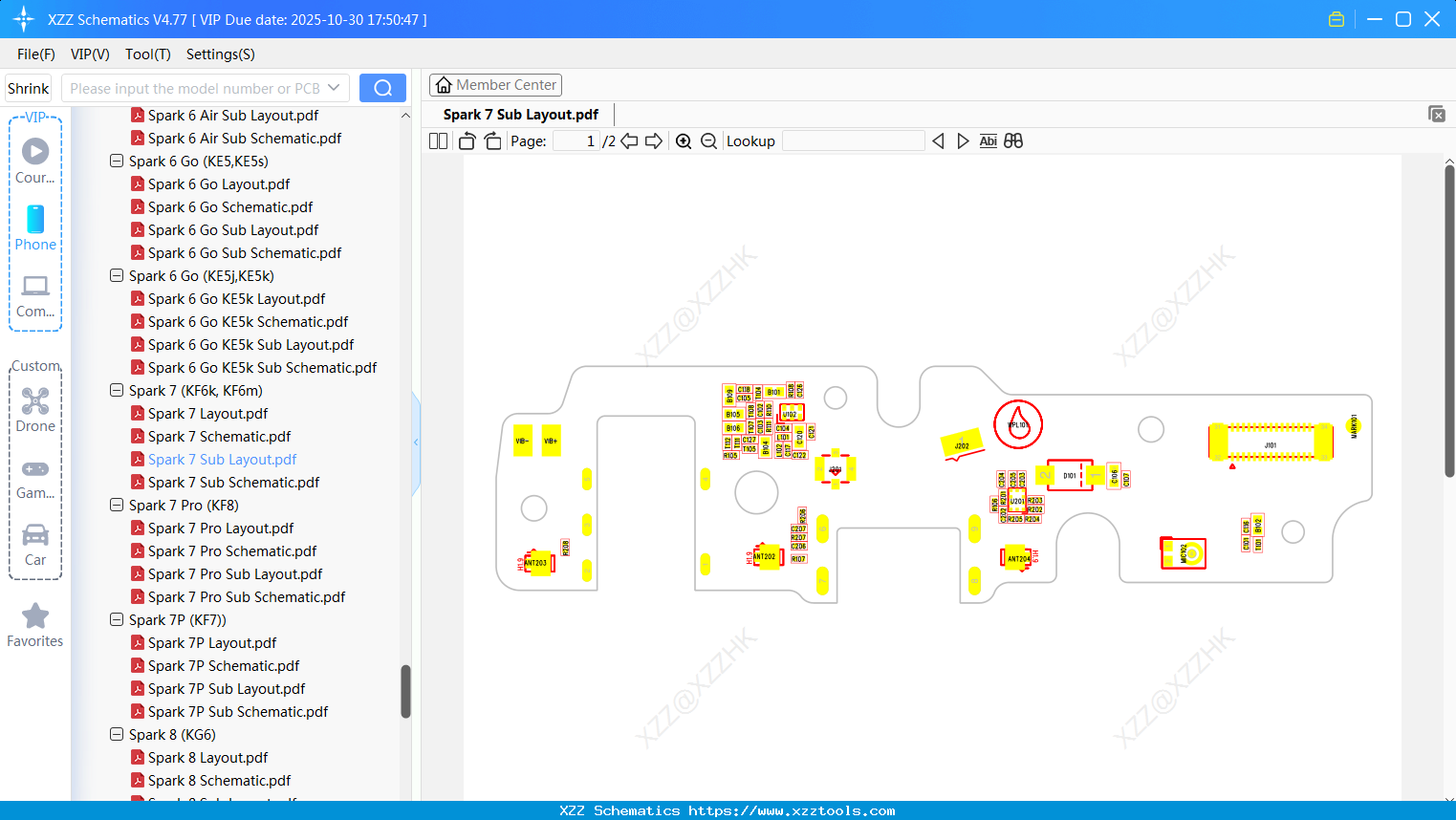Open the Drone schematics section
Image resolution: width=1456 pixels, height=820 pixels.
35,409
